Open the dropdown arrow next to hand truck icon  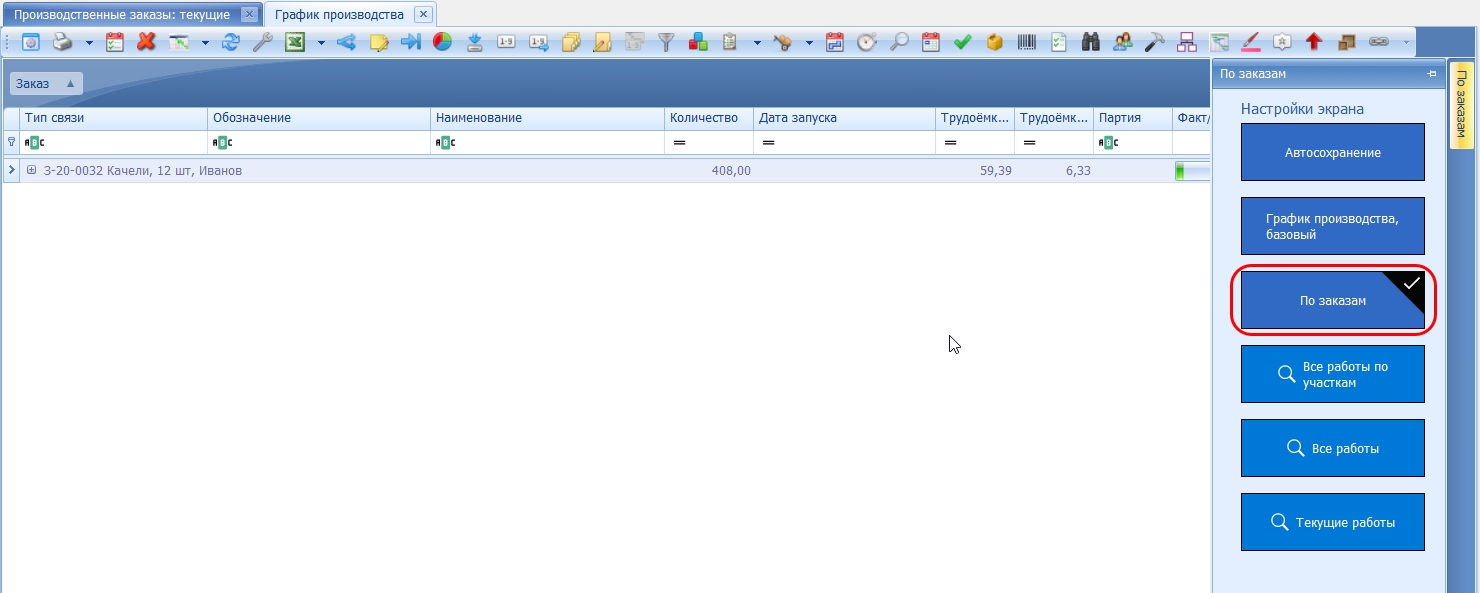[809, 42]
